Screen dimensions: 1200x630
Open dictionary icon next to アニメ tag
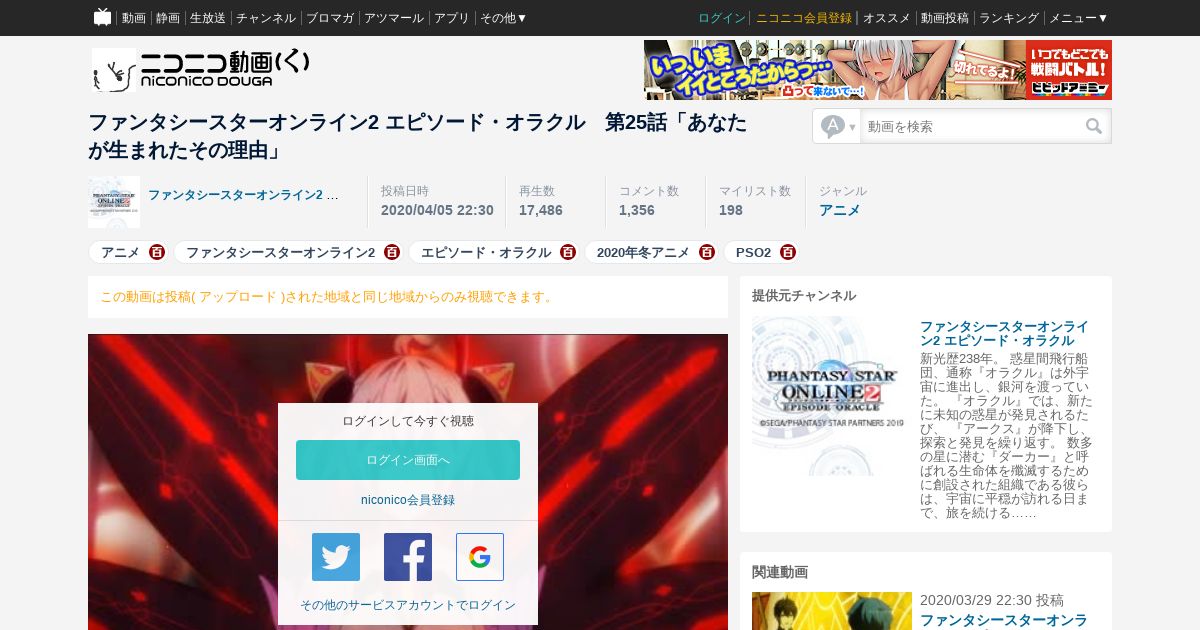click(x=157, y=252)
